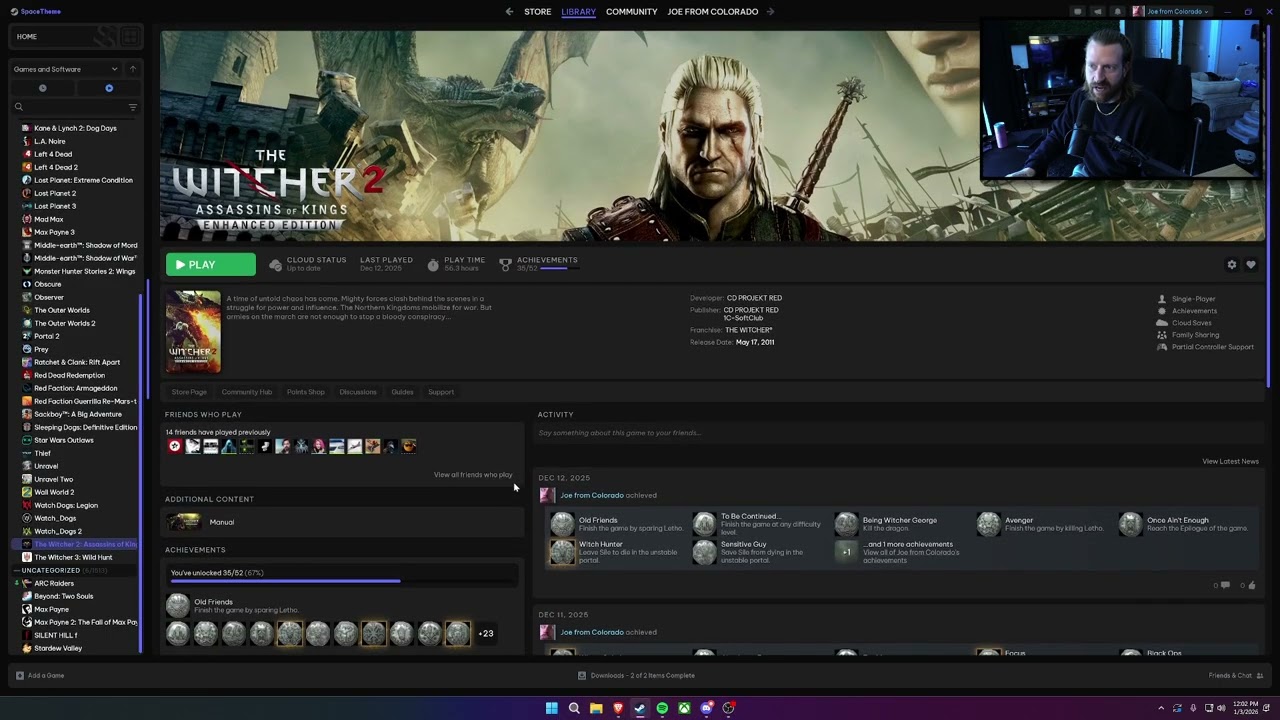
Task: Toggle show ready-to-play games filter
Action: [x=109, y=88]
